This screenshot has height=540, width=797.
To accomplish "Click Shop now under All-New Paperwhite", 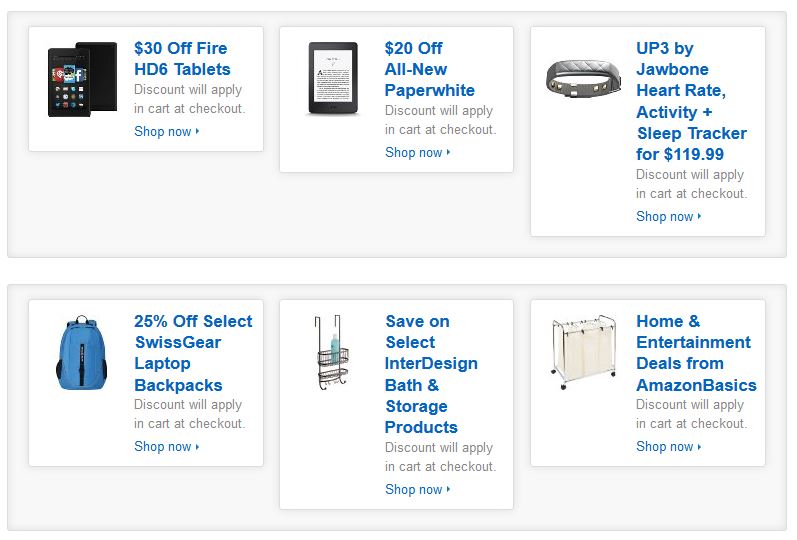I will coord(413,152).
